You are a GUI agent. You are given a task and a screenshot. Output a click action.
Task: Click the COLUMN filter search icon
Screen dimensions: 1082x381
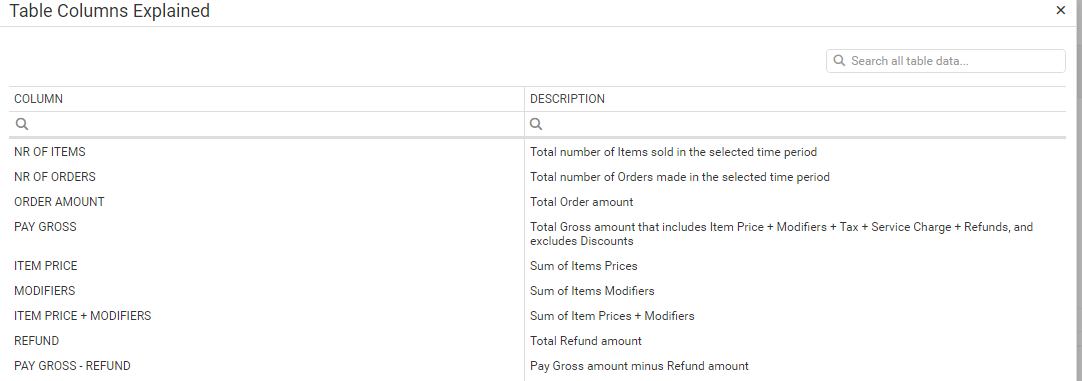[21, 124]
